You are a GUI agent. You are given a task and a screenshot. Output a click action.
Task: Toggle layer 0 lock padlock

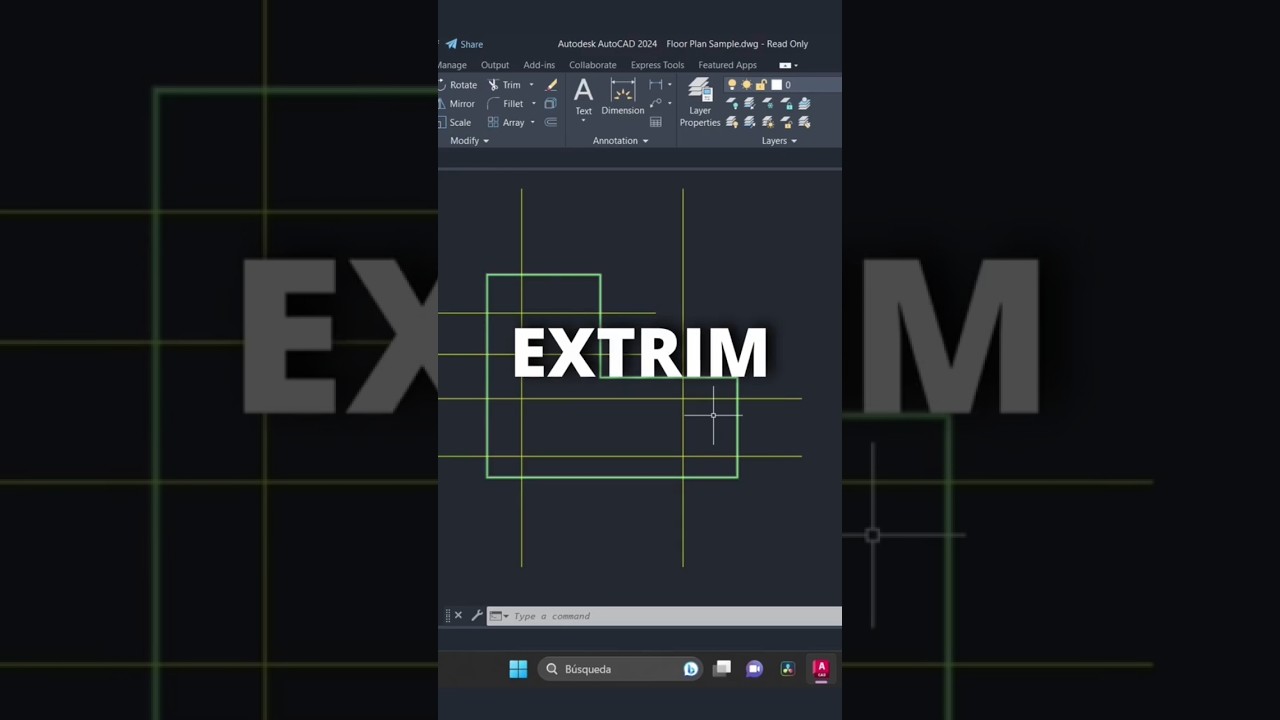pos(761,85)
